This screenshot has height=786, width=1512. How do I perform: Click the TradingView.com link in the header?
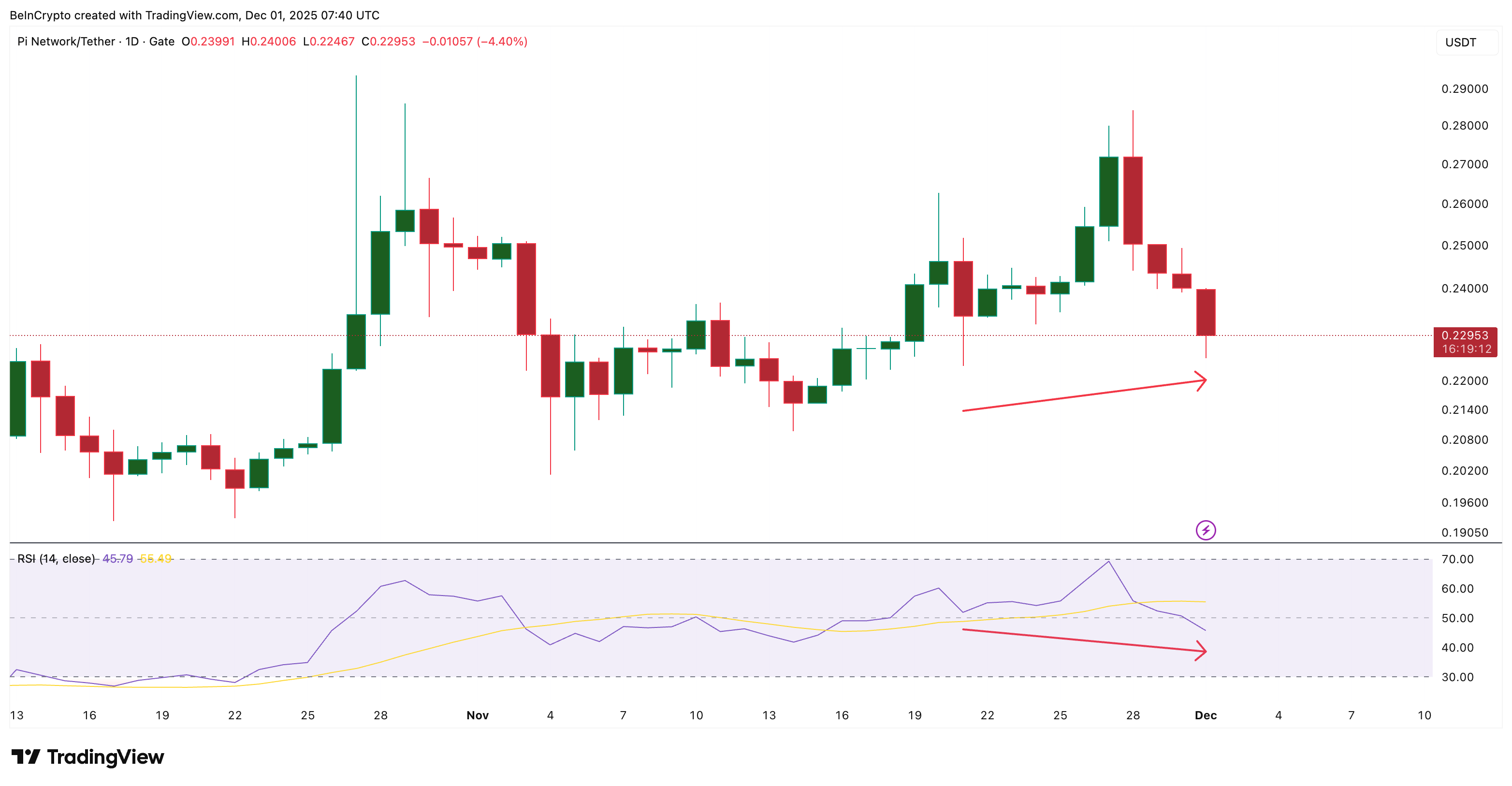(194, 15)
